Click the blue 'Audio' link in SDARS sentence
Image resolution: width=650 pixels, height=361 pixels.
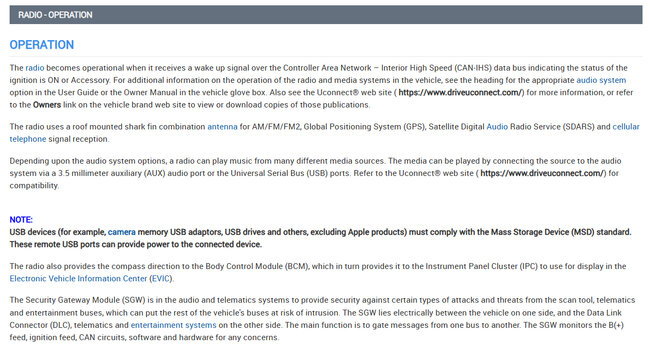[497, 127]
